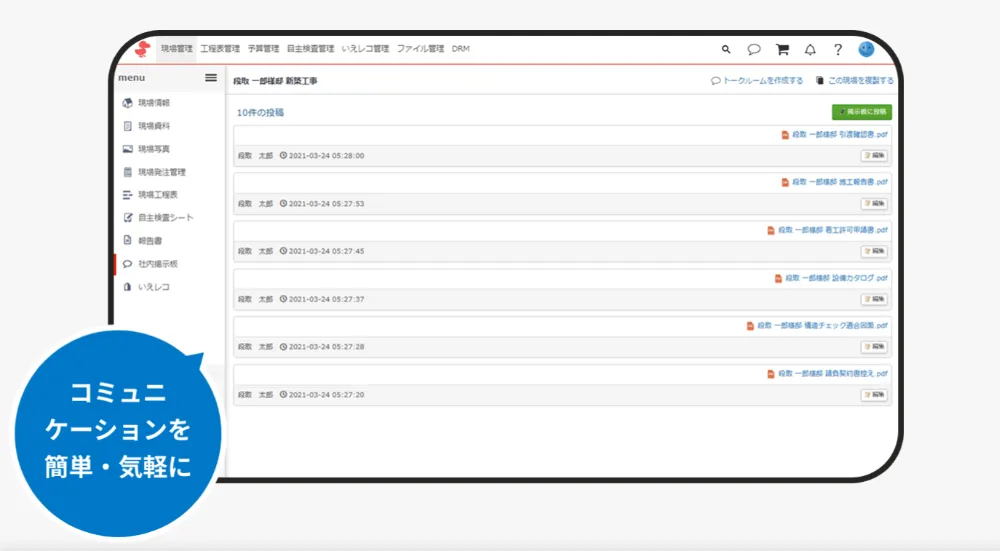Click 編集 button for the 引渡確認書.pdf post
The width and height of the screenshot is (1000, 551).
874,156
